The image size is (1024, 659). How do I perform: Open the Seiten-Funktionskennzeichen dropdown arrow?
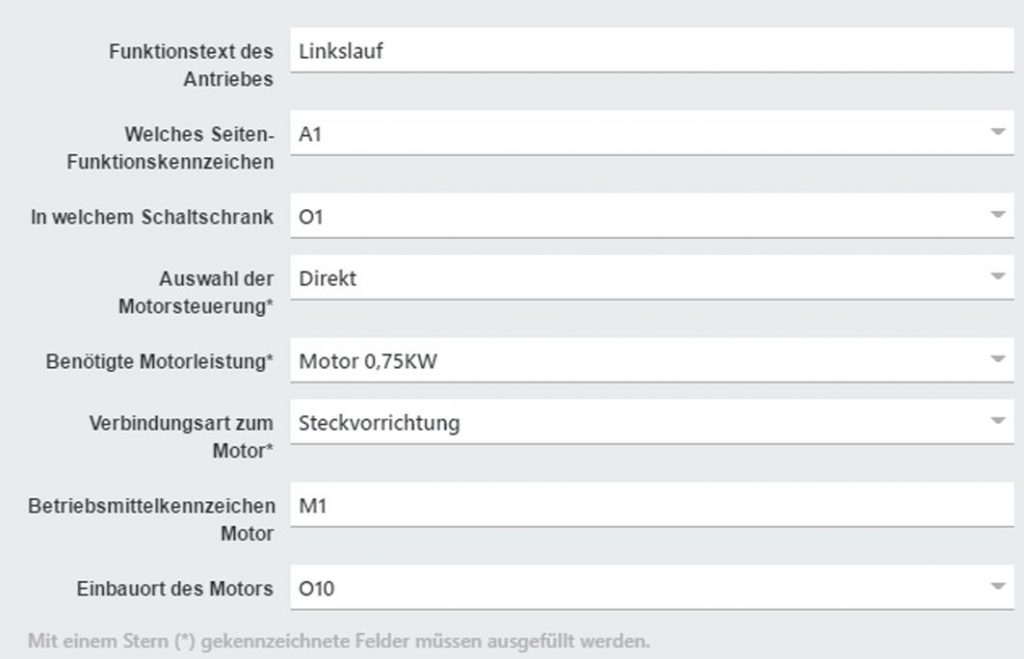(997, 133)
